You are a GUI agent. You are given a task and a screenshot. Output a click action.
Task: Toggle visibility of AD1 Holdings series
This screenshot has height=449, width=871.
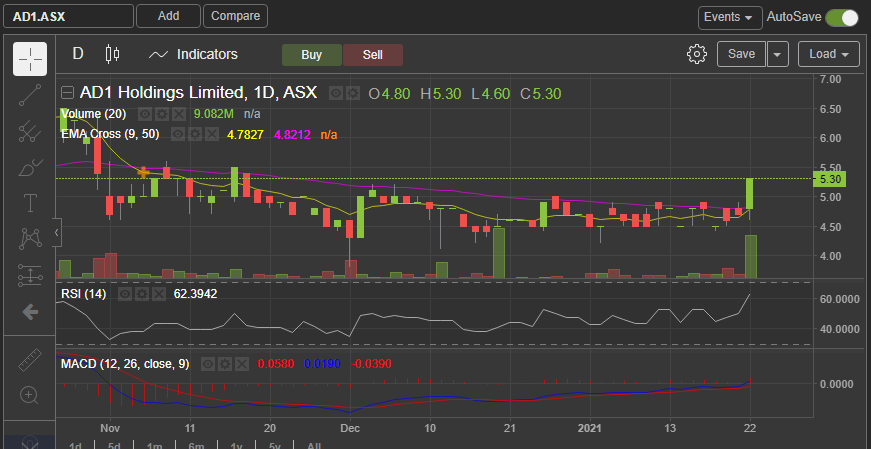pyautogui.click(x=336, y=93)
